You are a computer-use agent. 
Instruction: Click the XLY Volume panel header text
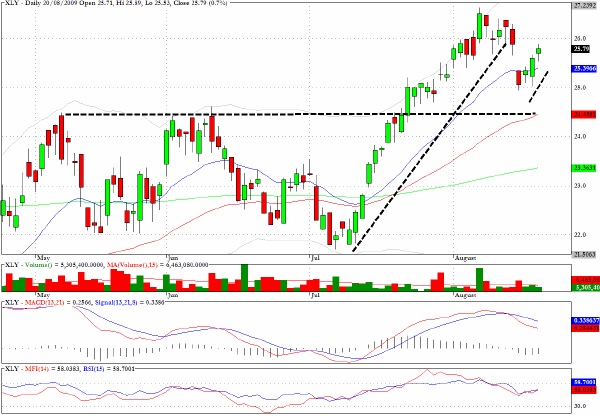(x=107, y=265)
